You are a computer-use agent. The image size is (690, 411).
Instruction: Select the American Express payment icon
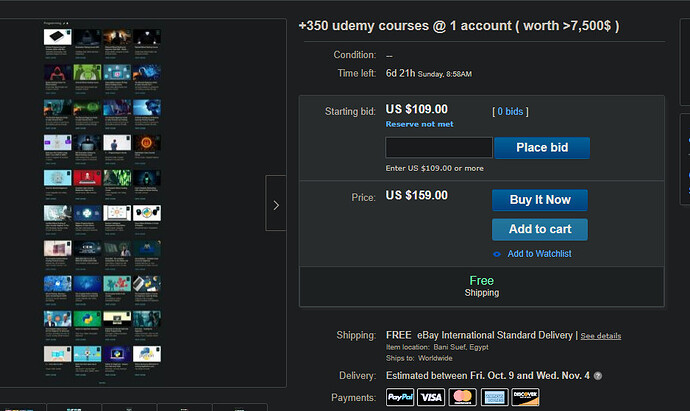click(x=495, y=397)
